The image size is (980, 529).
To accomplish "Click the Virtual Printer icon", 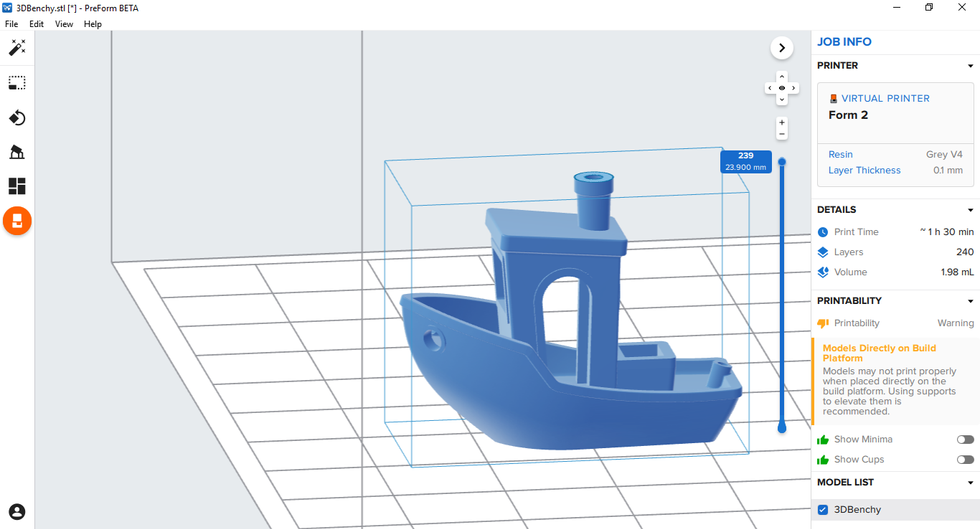I will coord(833,99).
